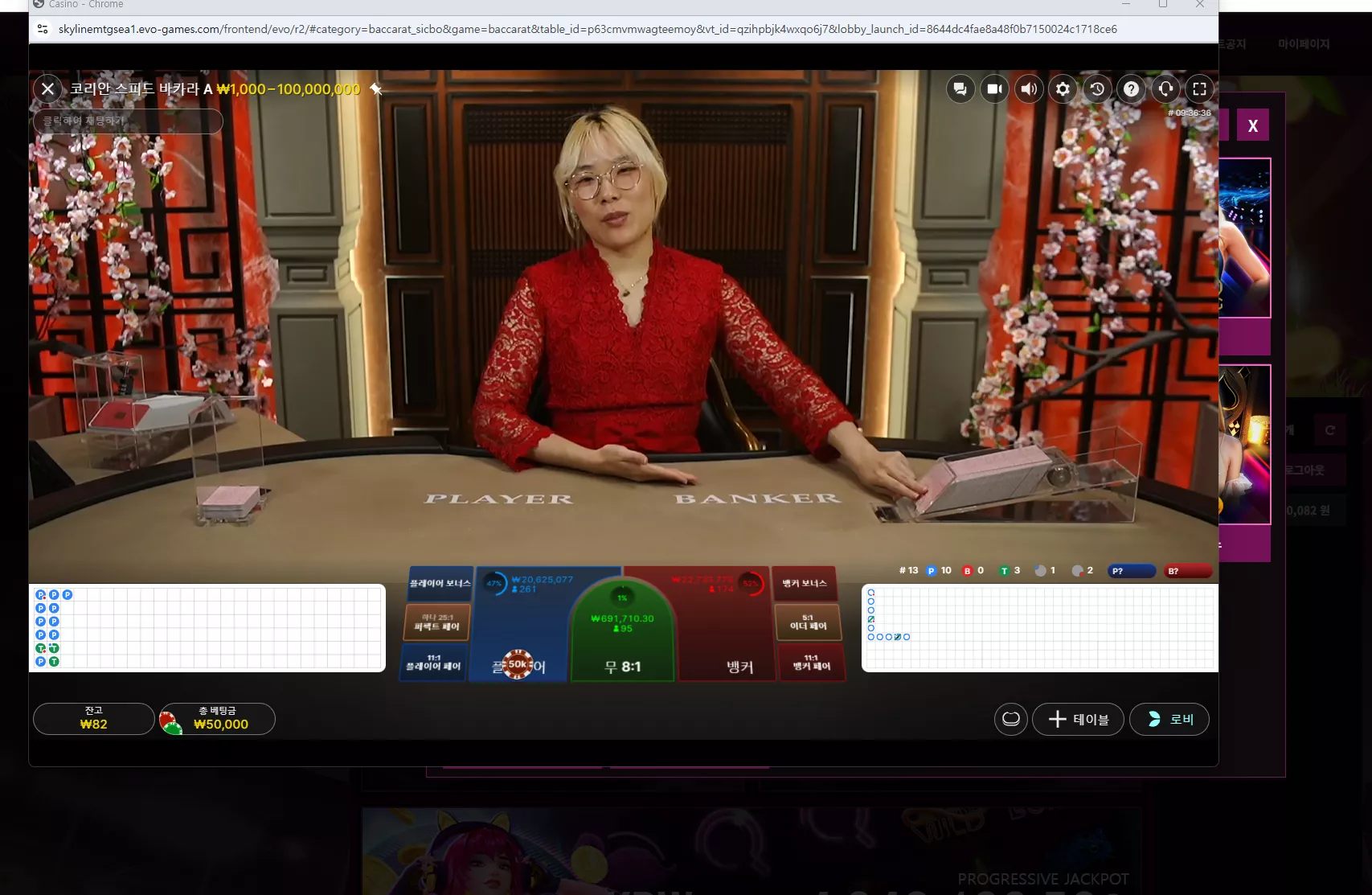Bet on 뱅커 보너스 (Banker Bonus)
1372x895 pixels.
(x=805, y=583)
